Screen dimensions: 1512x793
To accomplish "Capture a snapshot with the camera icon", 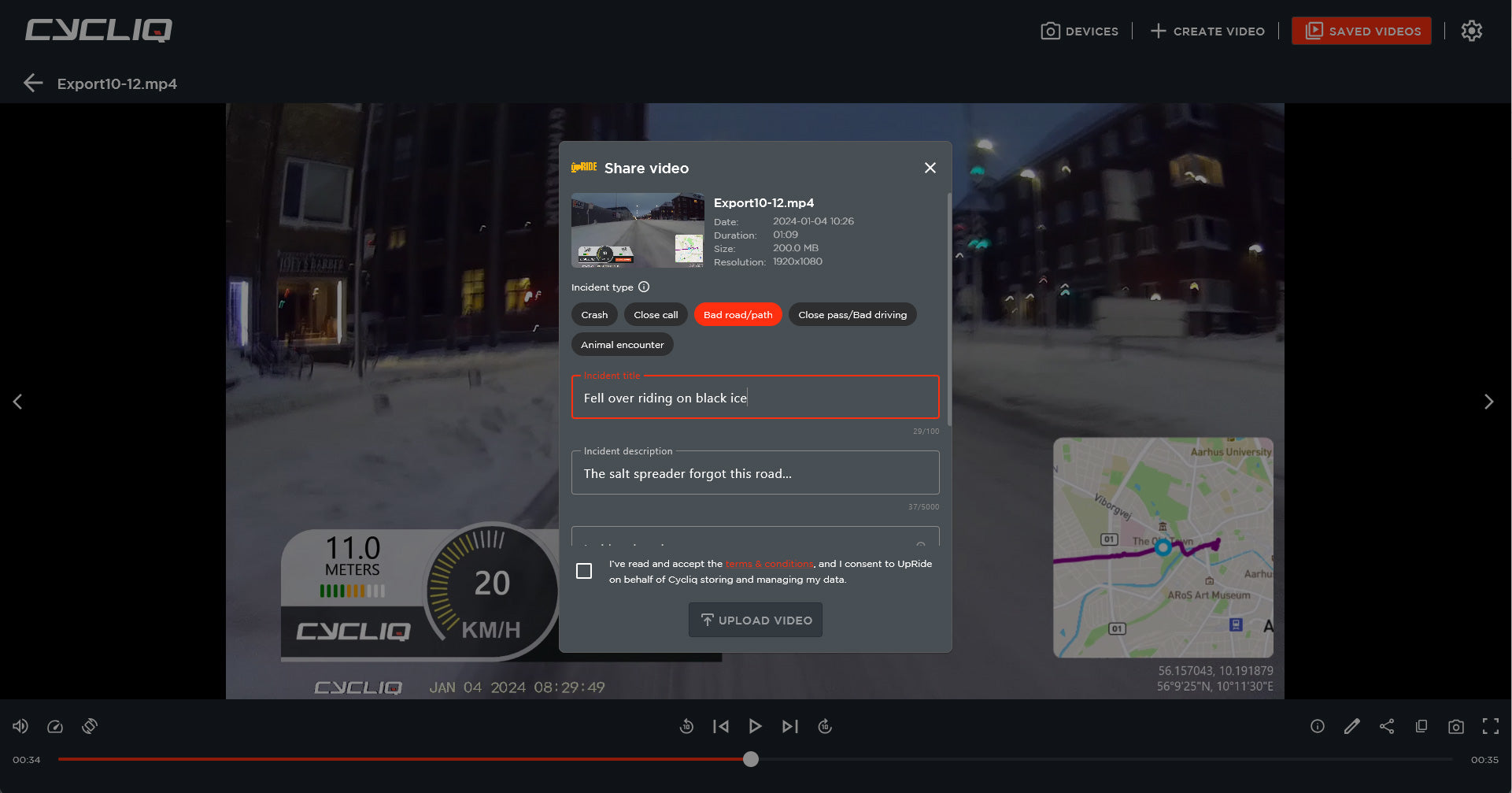I will click(x=1456, y=726).
